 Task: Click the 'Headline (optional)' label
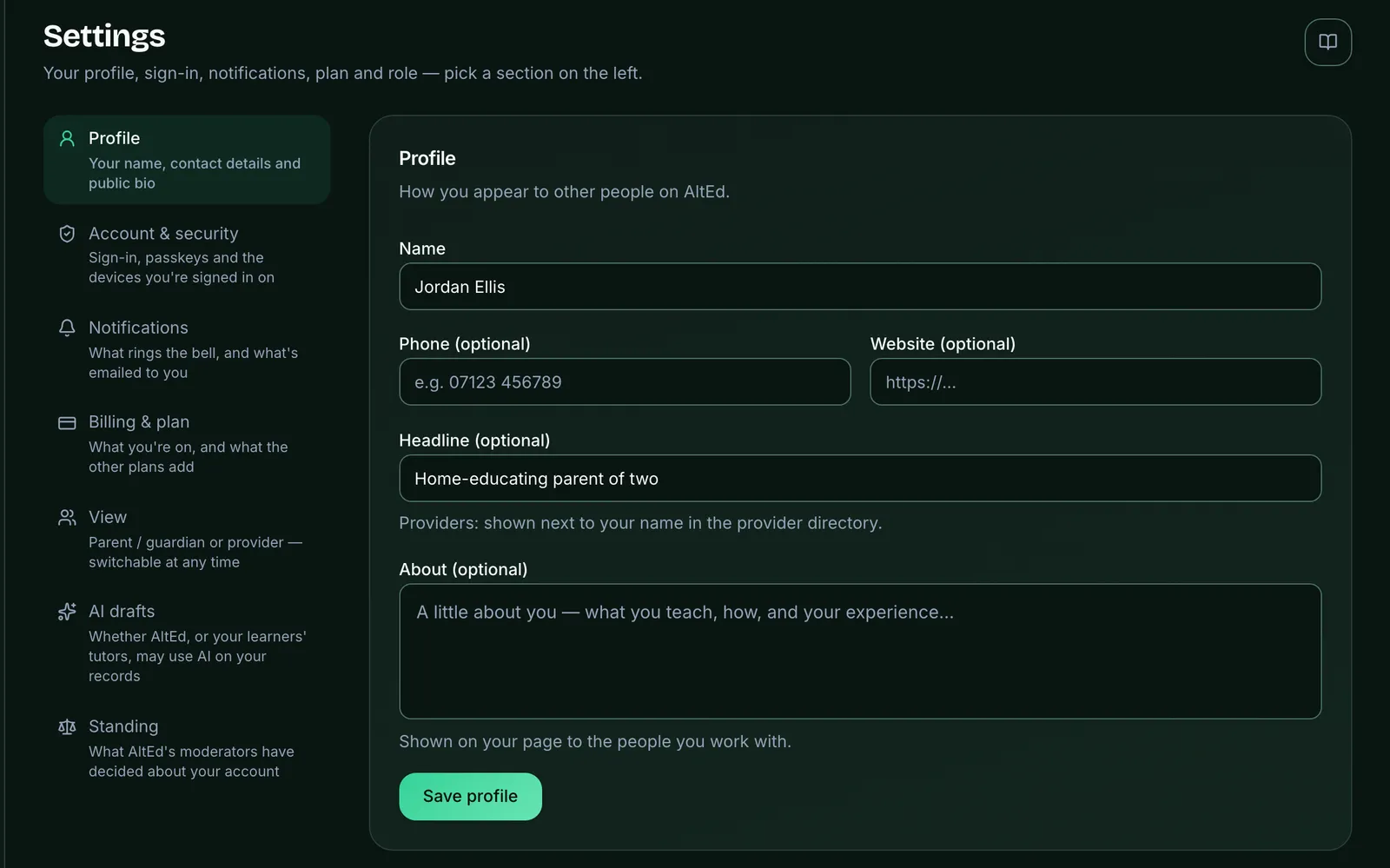point(474,441)
